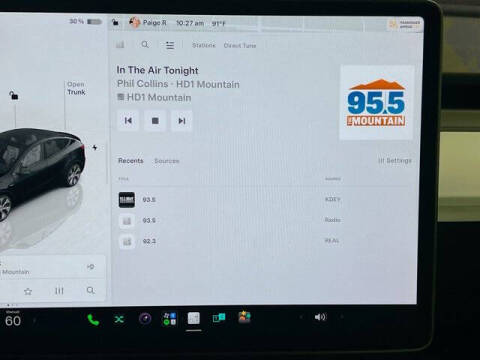Unlock car via padlock icon by car
This screenshot has height=360, width=480.
point(14,96)
